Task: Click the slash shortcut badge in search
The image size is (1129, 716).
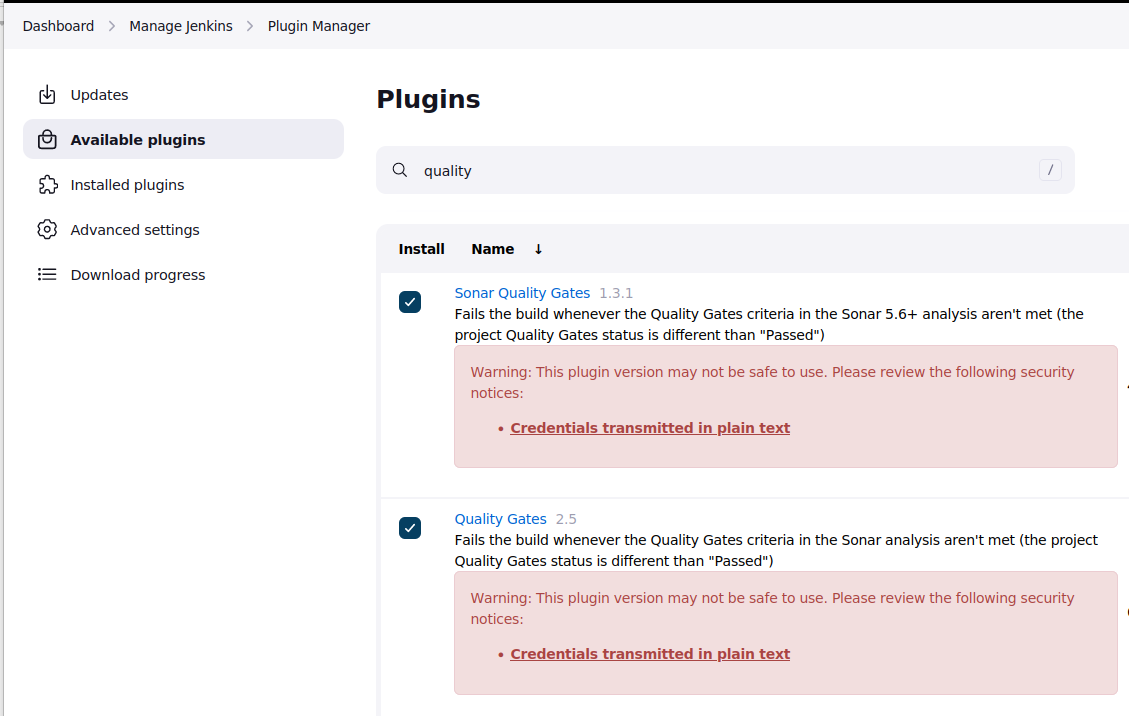Action: 1050,170
